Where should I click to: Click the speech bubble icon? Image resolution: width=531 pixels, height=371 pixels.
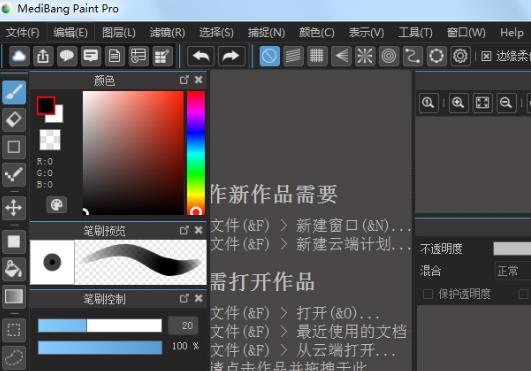point(67,56)
